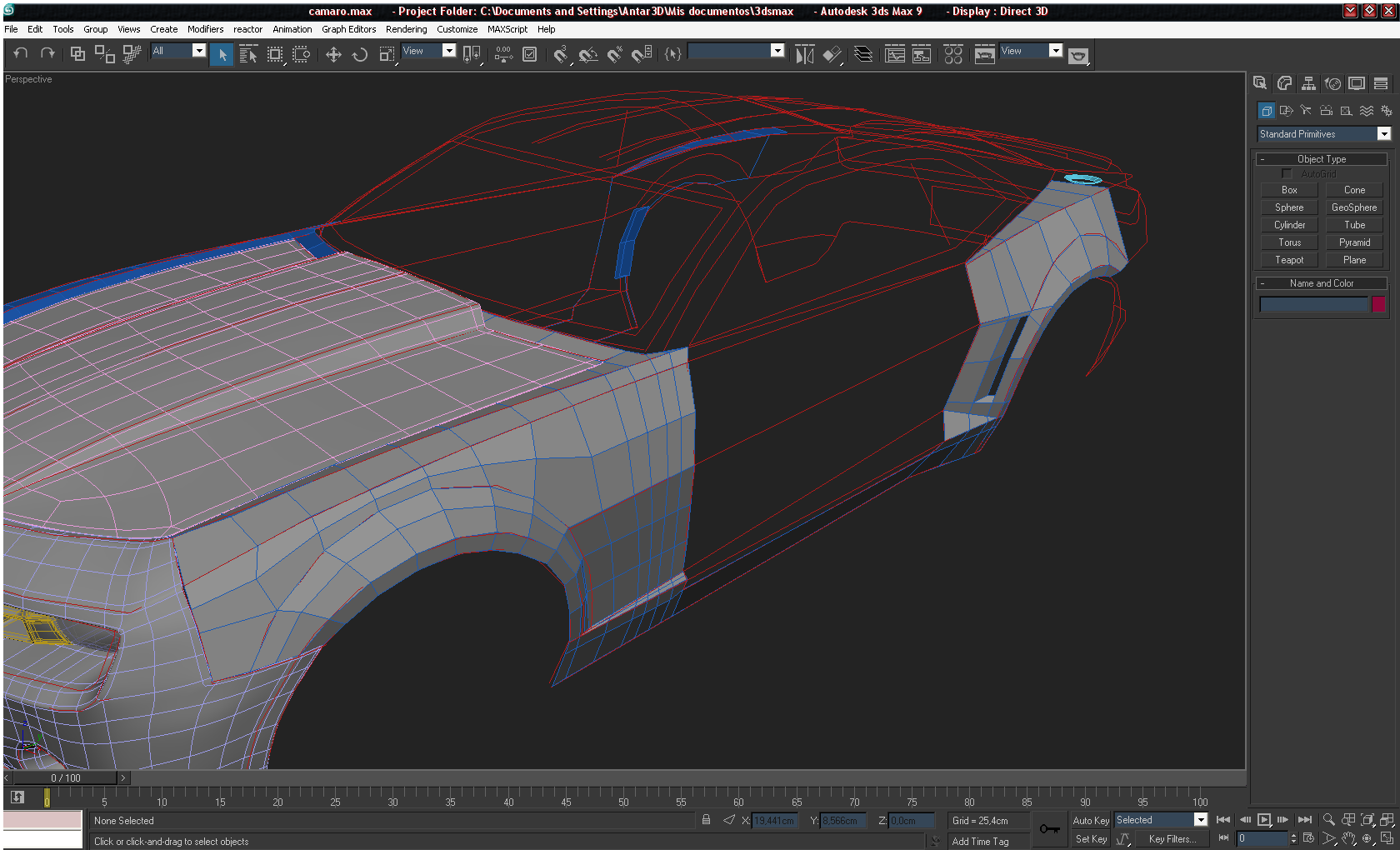Activate the Rotate tool
Viewport: 1400px width, 850px height.
360,55
